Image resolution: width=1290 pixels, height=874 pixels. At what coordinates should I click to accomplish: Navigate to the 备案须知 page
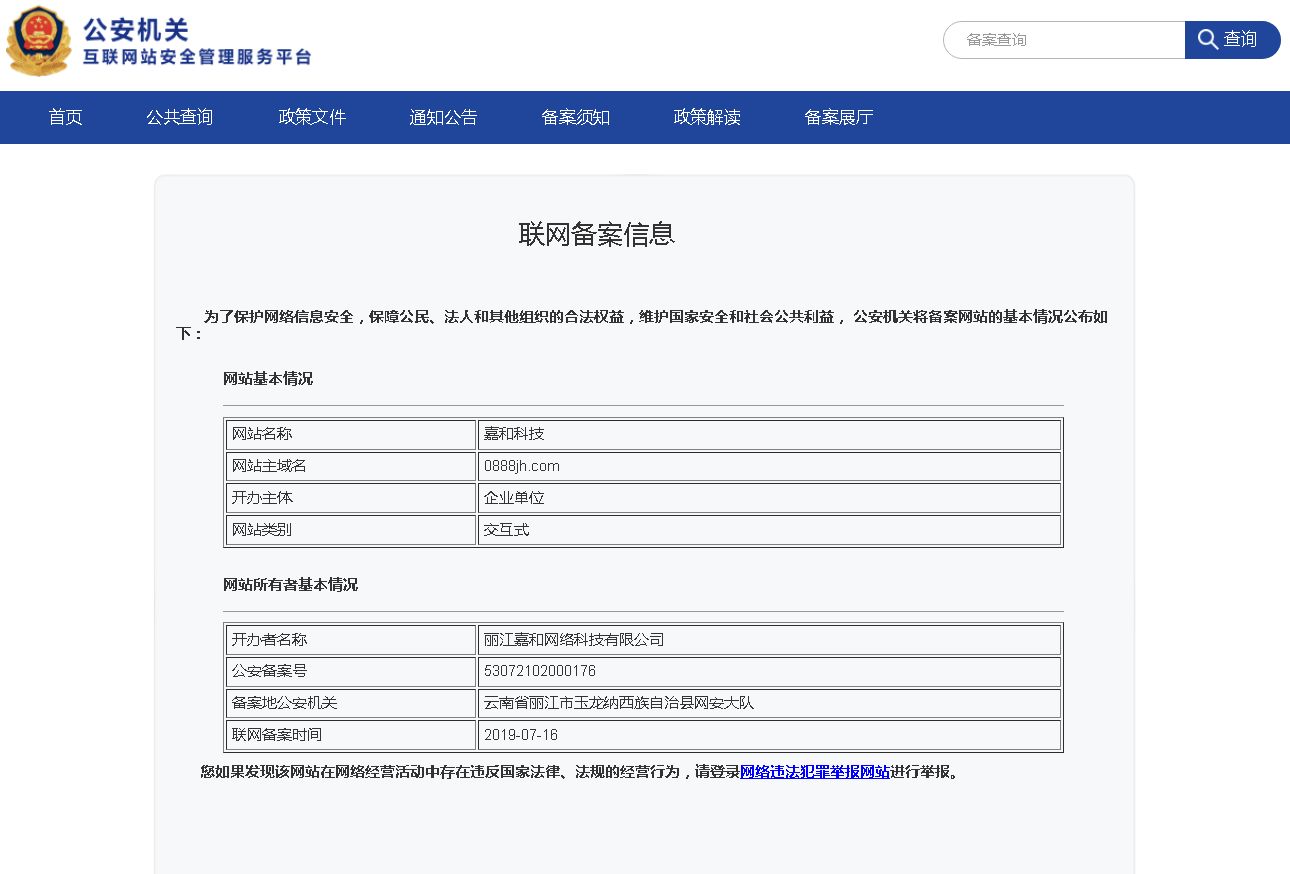pos(576,117)
